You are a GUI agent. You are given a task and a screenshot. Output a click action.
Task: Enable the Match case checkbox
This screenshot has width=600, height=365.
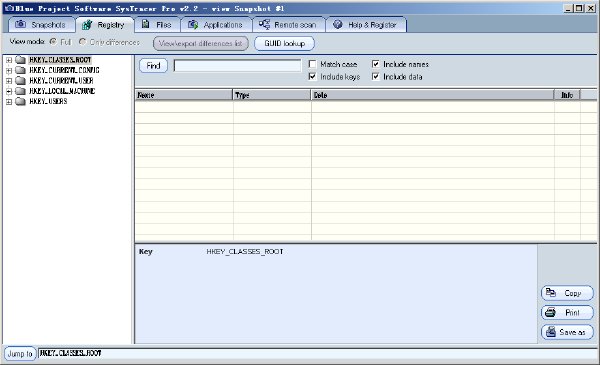tap(312, 64)
